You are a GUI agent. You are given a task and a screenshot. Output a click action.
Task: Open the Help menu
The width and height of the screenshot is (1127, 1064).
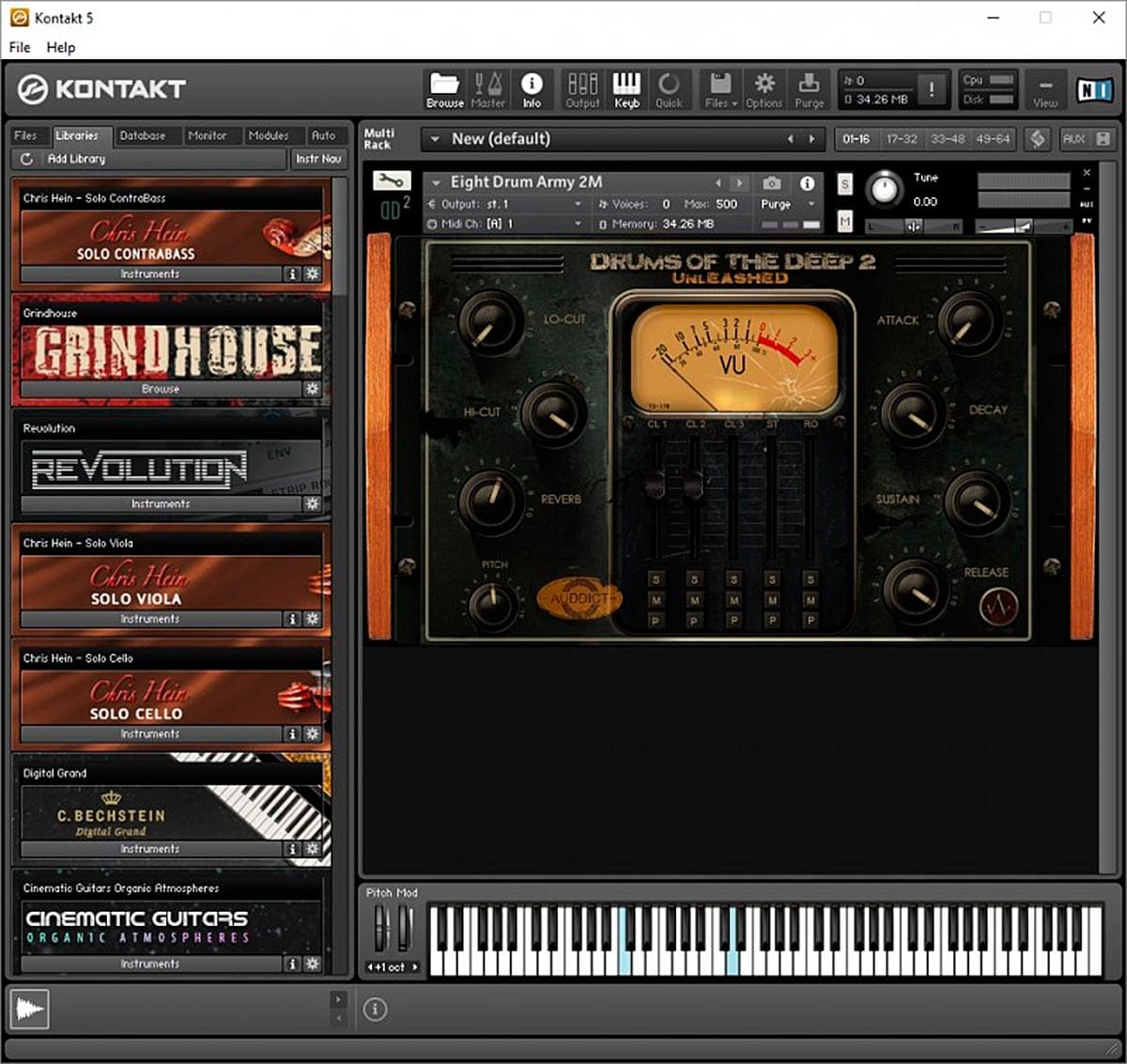[61, 47]
